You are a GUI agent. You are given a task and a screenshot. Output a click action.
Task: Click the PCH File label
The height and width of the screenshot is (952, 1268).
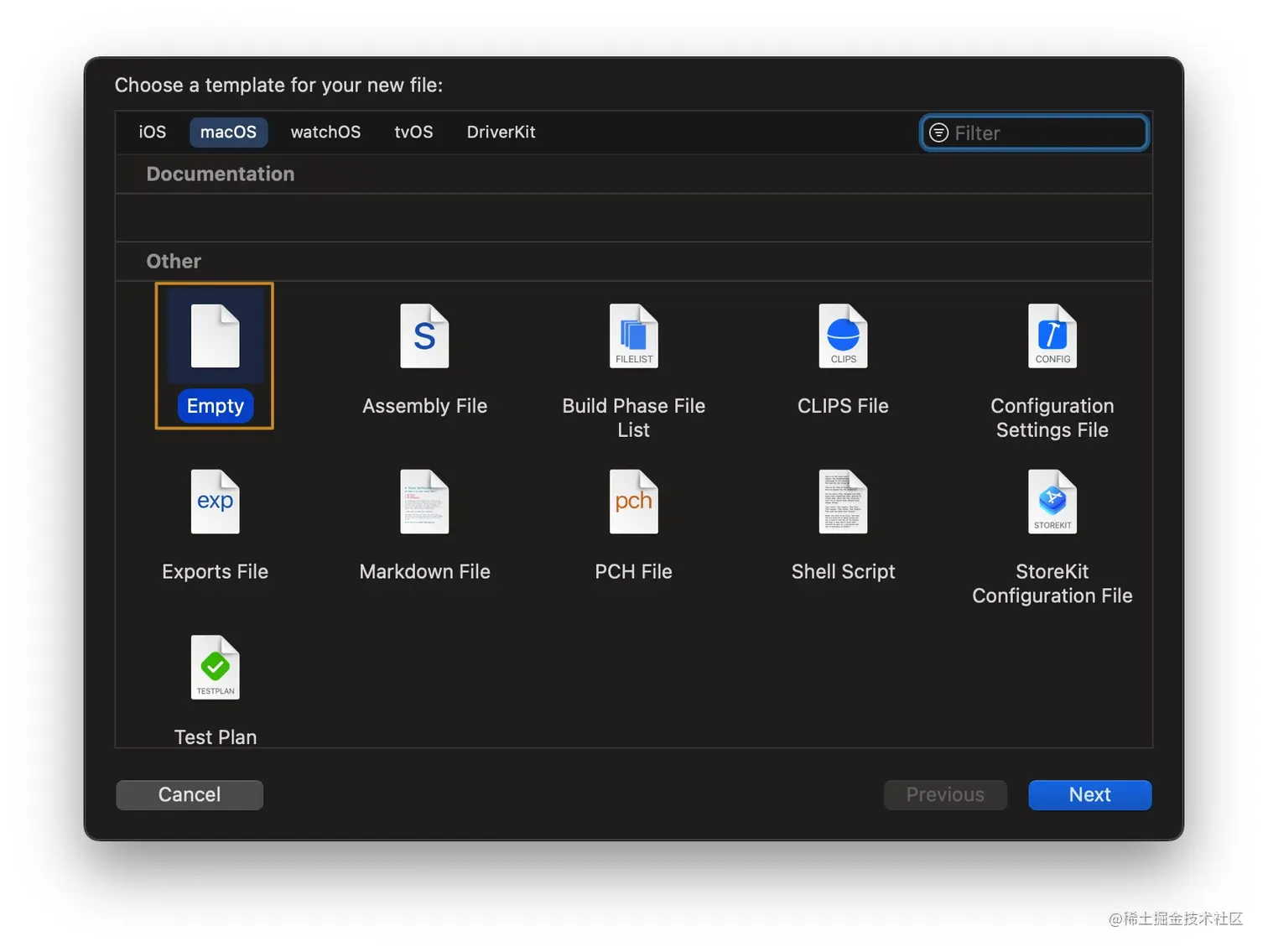(634, 571)
